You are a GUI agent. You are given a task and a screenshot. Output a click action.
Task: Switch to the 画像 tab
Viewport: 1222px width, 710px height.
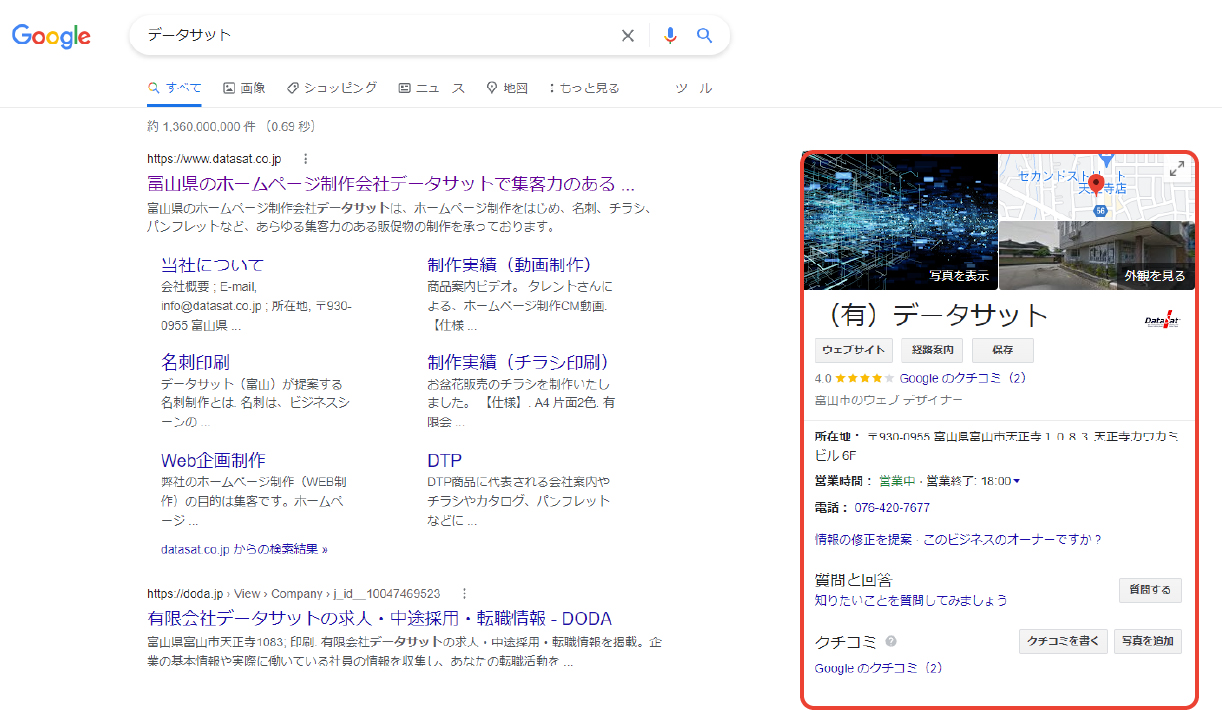(244, 88)
